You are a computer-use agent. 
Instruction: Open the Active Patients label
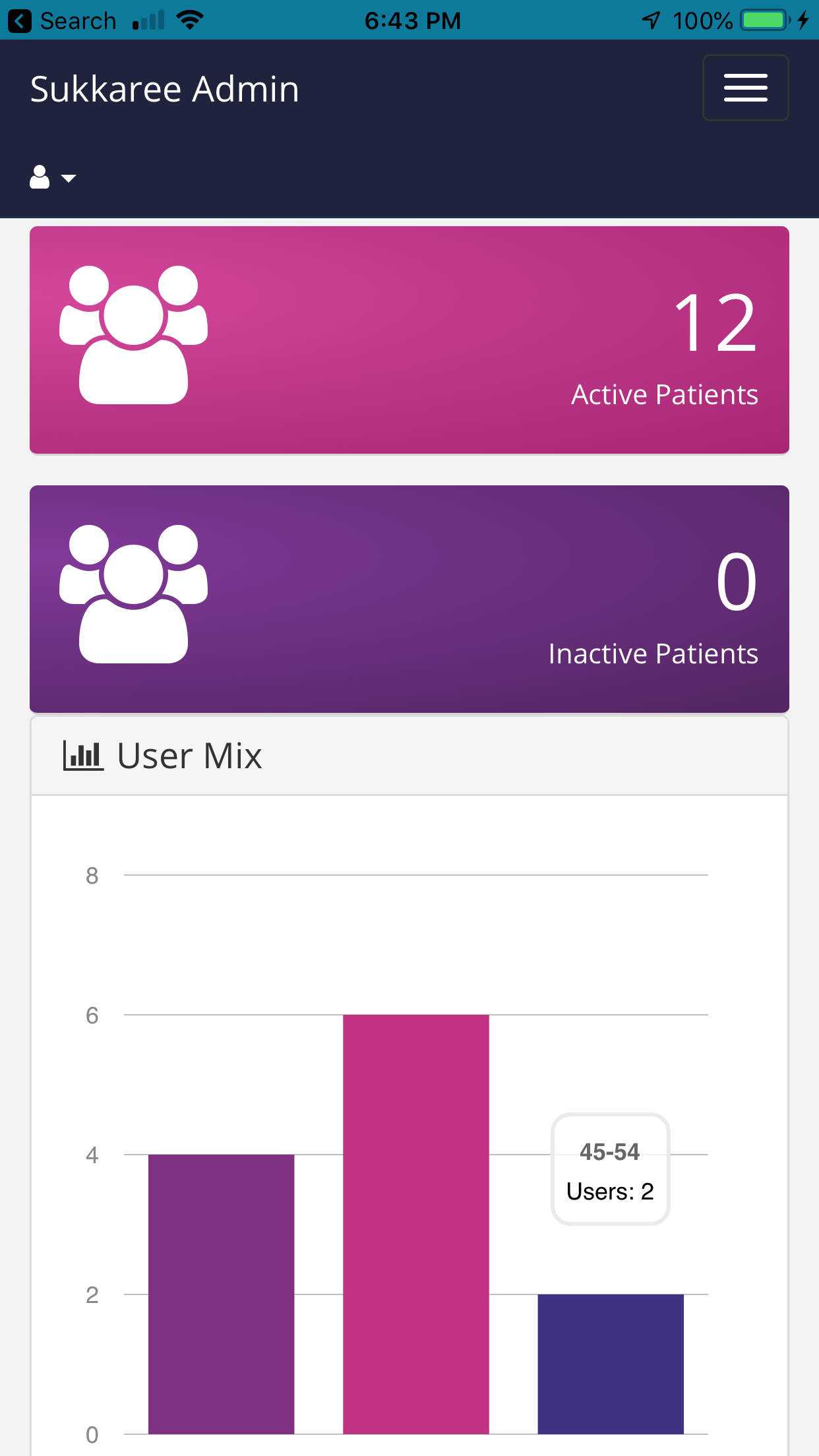coord(664,395)
